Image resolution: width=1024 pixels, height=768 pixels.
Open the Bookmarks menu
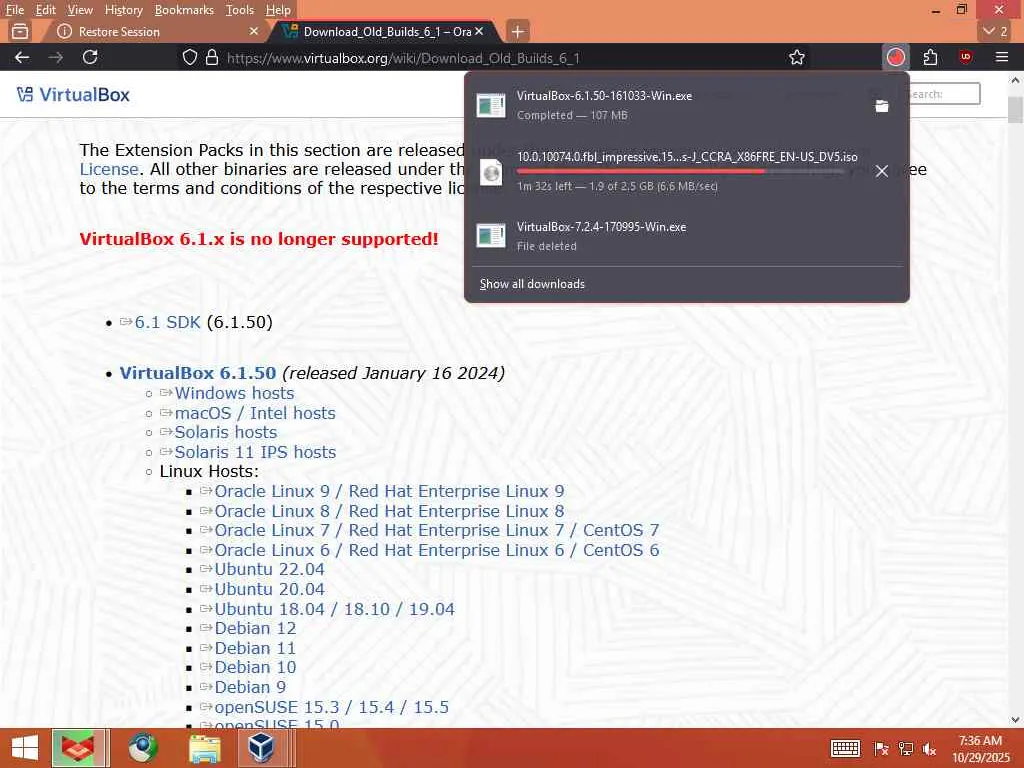tap(184, 10)
